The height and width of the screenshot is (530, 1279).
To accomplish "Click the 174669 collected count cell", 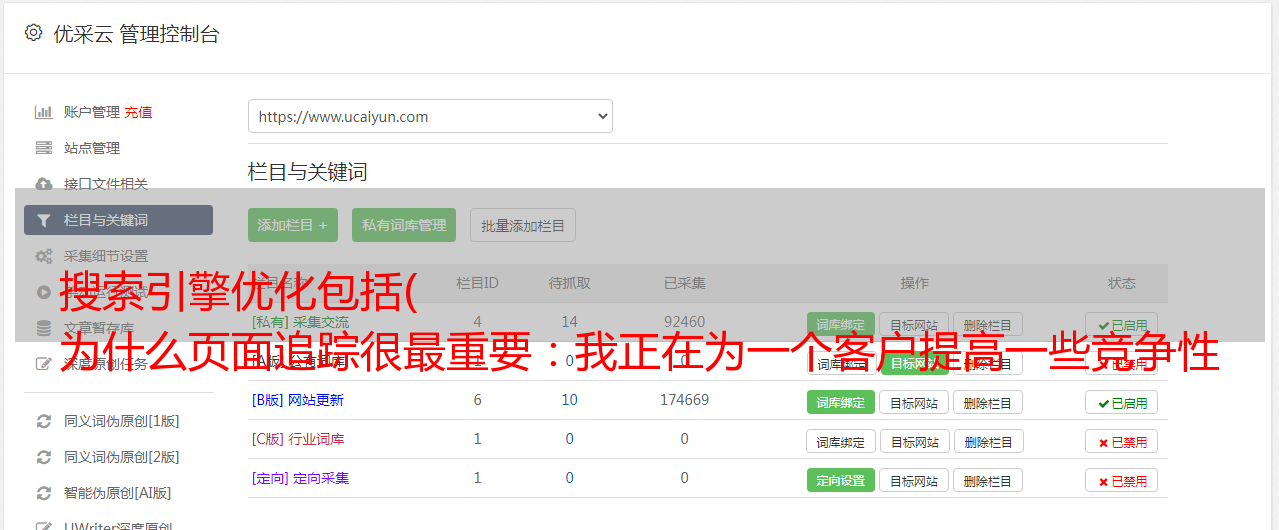I will coord(684,400).
